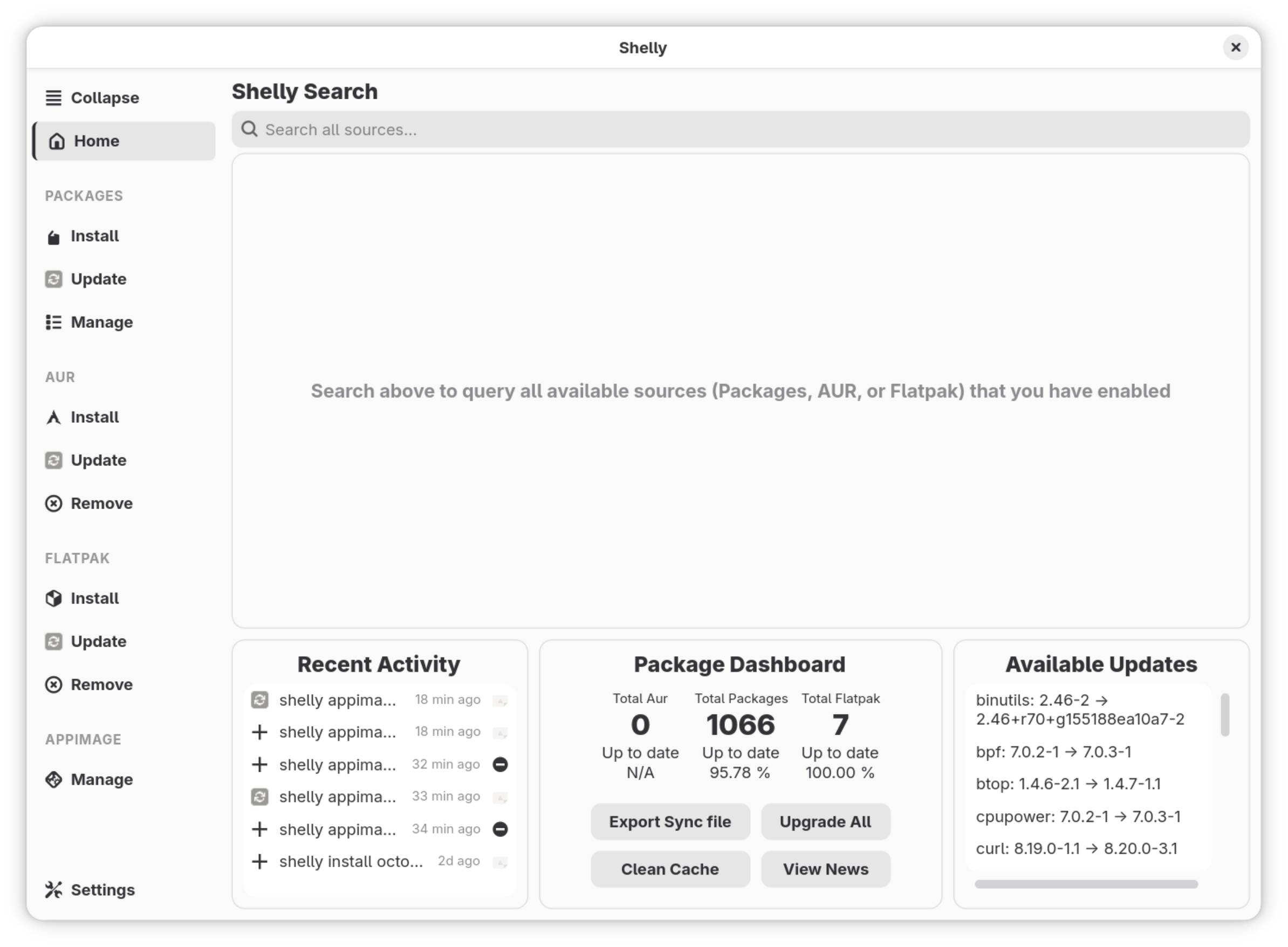Click the Export Sync file button
The height and width of the screenshot is (947, 1288).
point(670,822)
